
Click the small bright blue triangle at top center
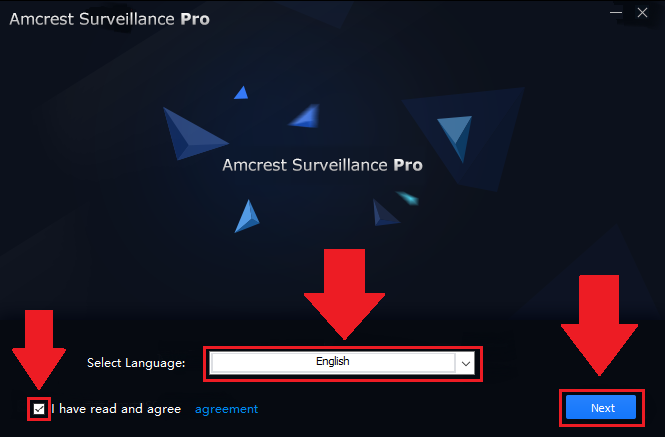click(241, 92)
